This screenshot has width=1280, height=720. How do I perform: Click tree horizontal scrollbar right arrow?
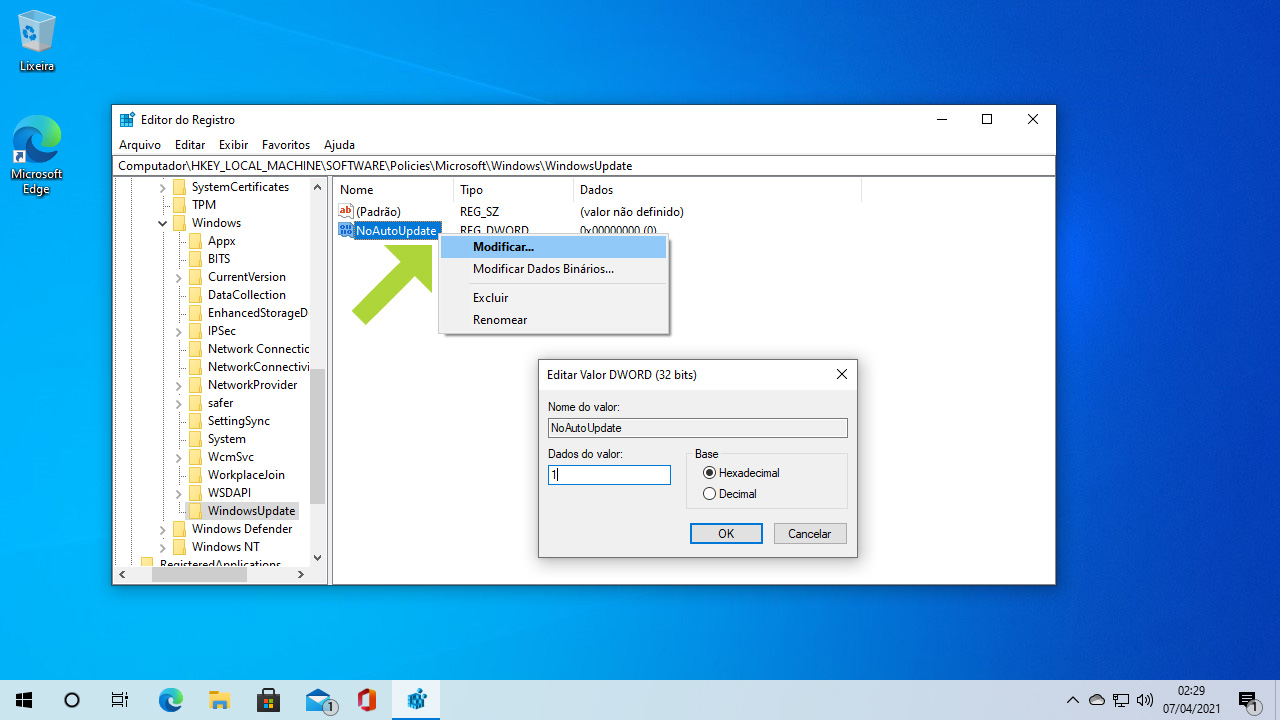(301, 575)
